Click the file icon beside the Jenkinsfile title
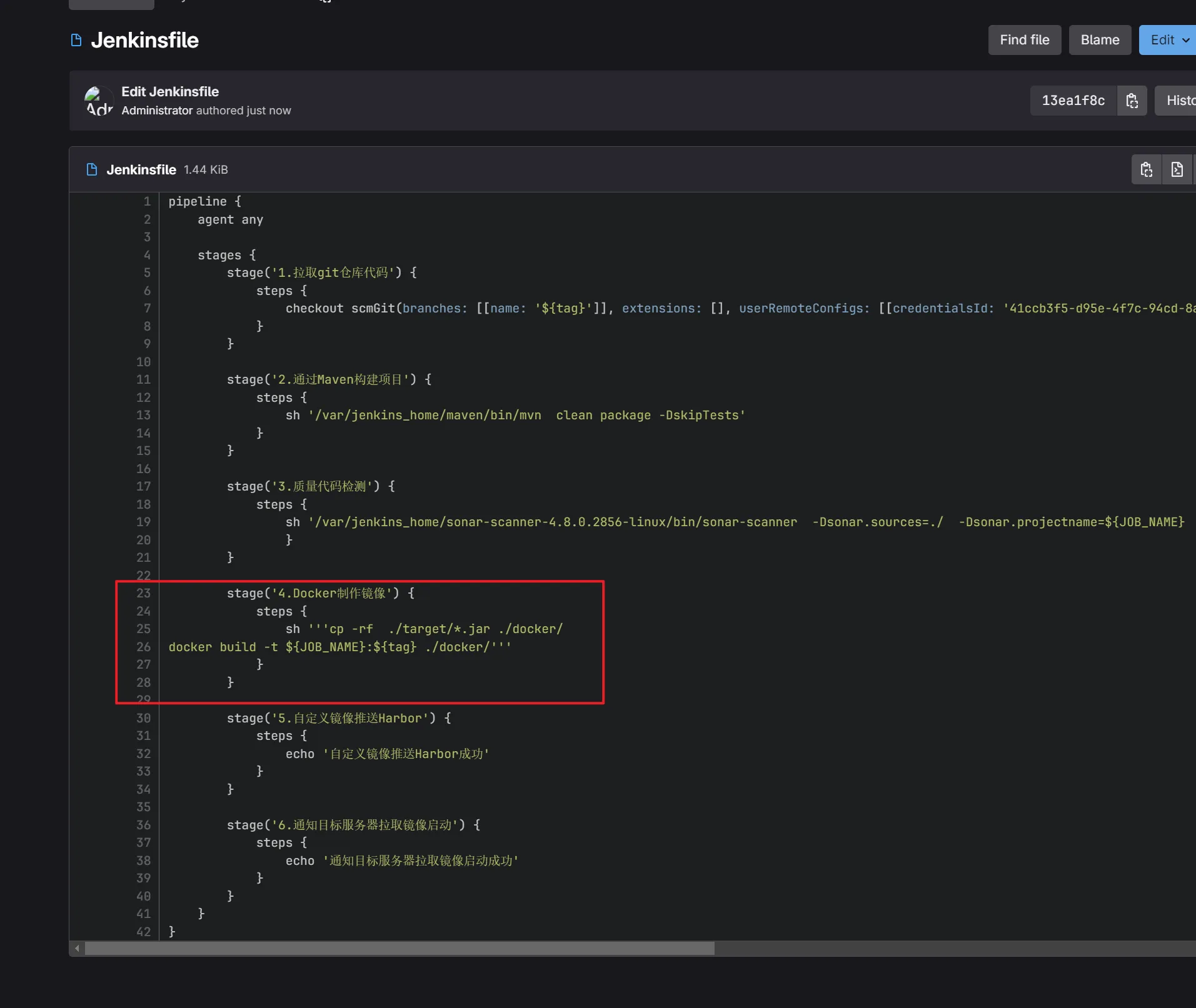 (76, 41)
